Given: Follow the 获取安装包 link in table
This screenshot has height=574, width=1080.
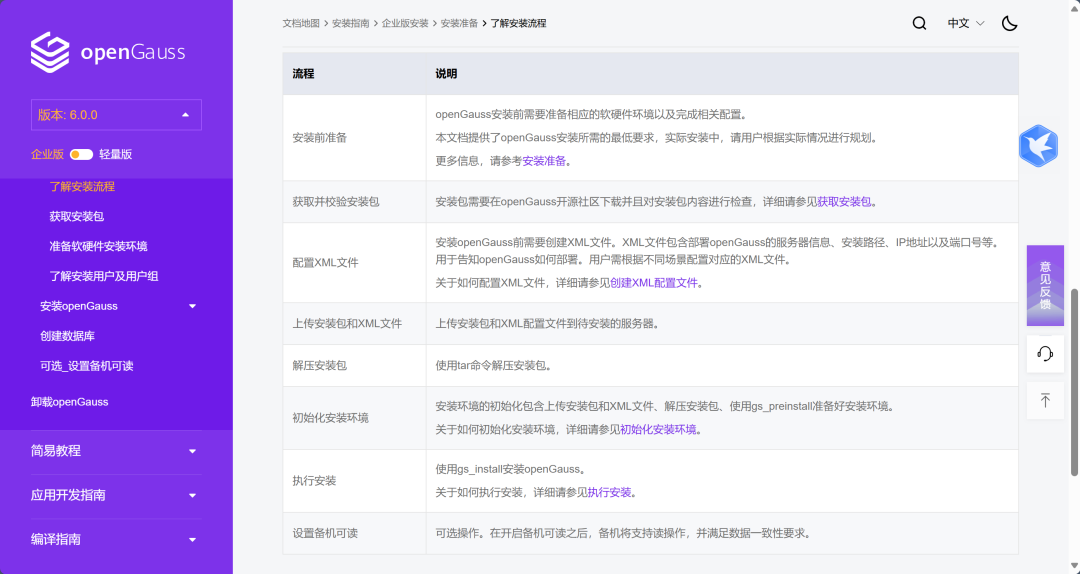Looking at the screenshot, I should point(844,202).
